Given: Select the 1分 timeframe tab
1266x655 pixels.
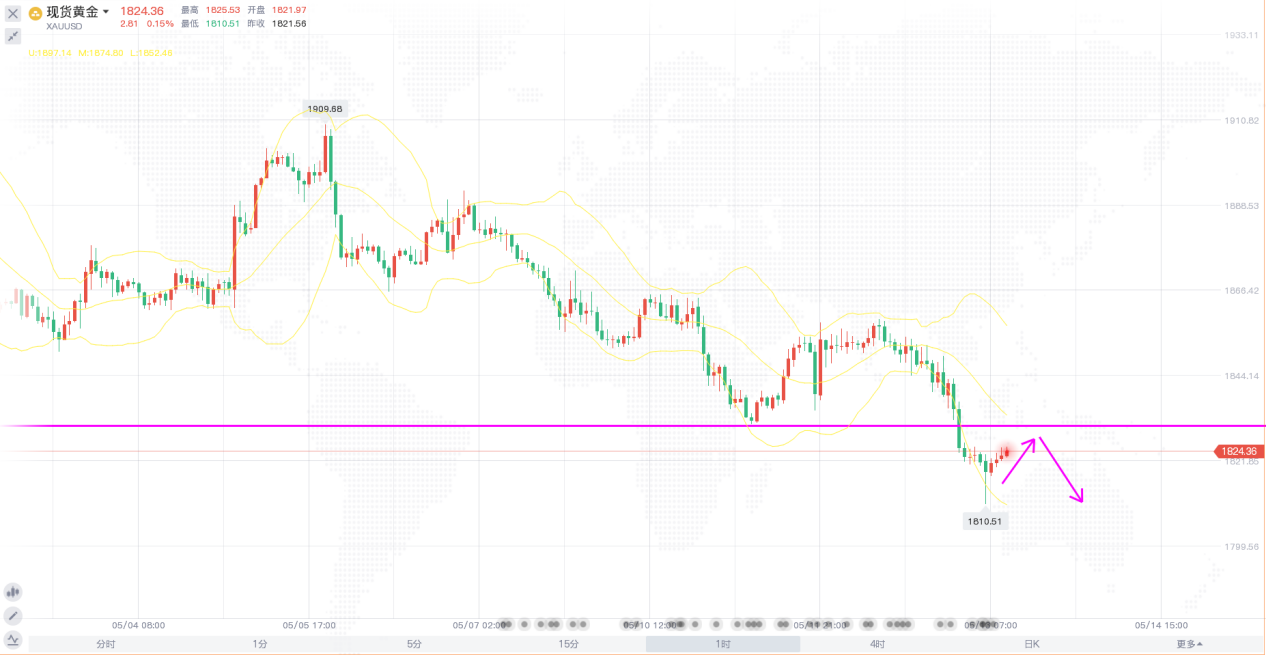Looking at the screenshot, I should click(x=260, y=644).
